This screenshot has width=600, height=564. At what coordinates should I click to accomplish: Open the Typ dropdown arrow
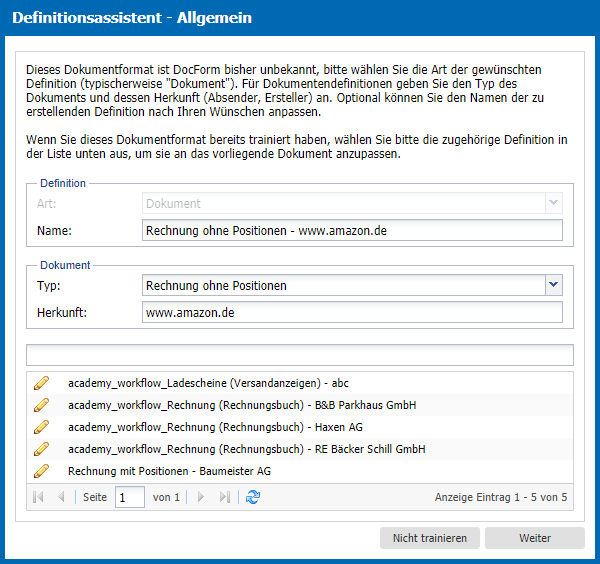(554, 285)
